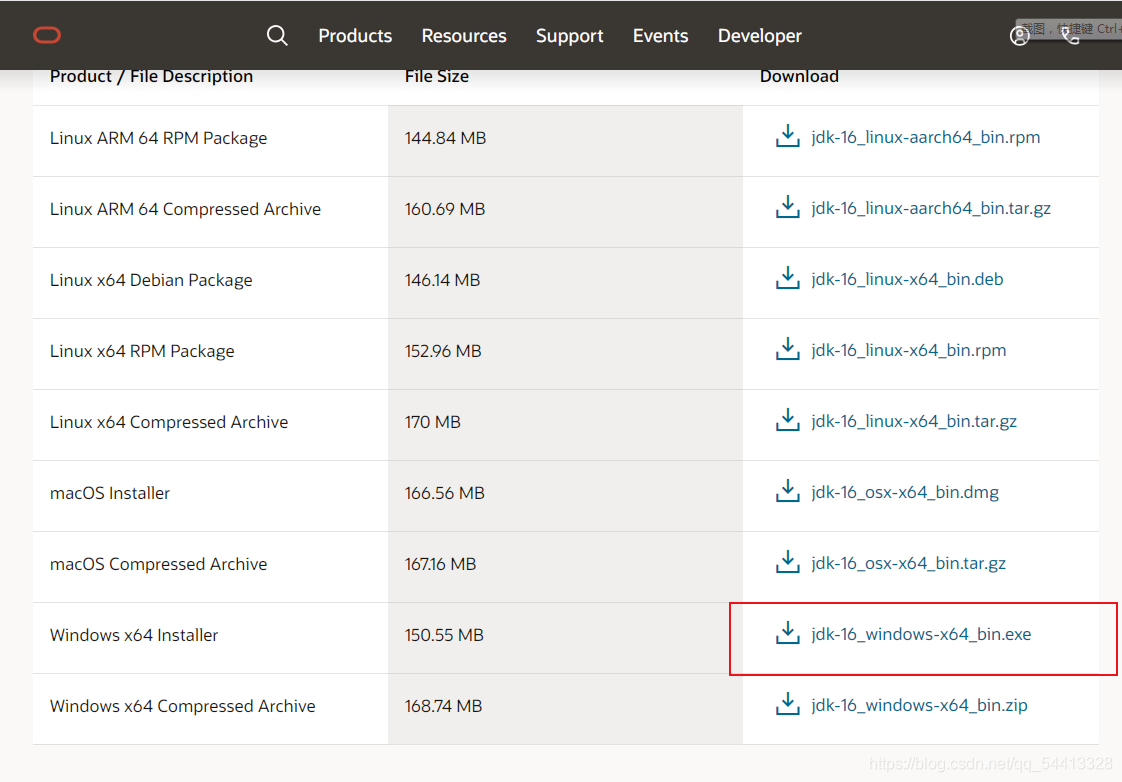Viewport: 1122px width, 782px height.
Task: Open the Support menu
Action: [x=570, y=36]
